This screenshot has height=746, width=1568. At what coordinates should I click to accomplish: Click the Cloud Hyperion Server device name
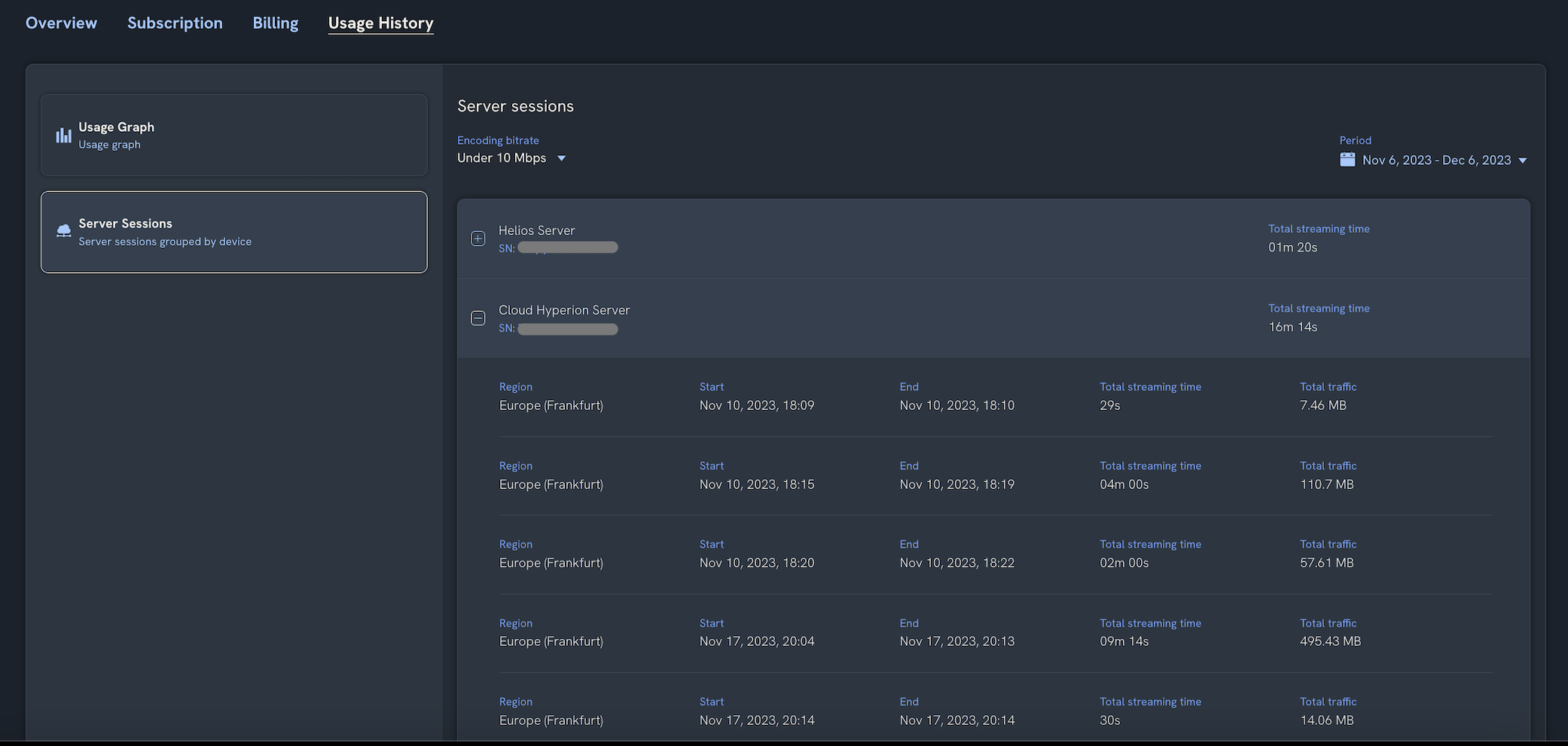pos(563,310)
